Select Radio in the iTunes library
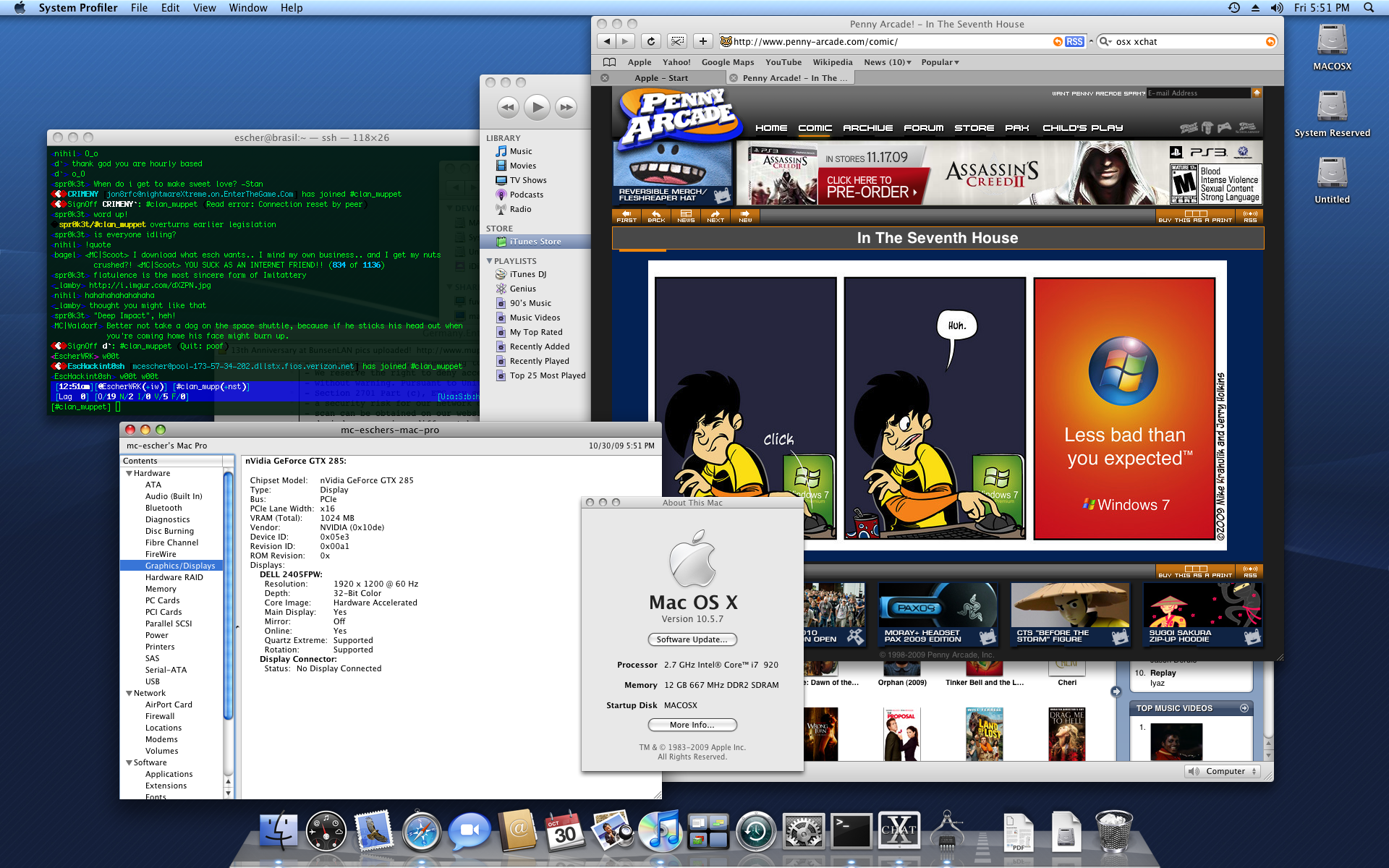 point(535,209)
